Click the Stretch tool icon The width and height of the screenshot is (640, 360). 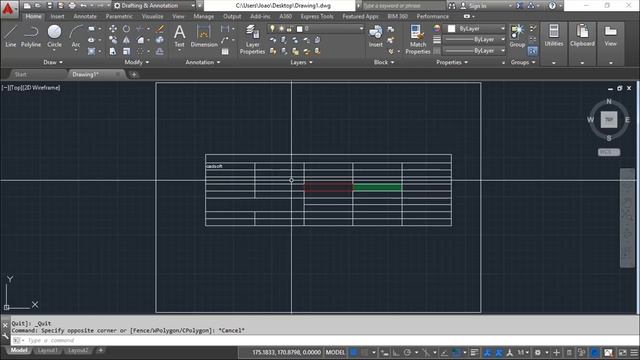pos(113,51)
